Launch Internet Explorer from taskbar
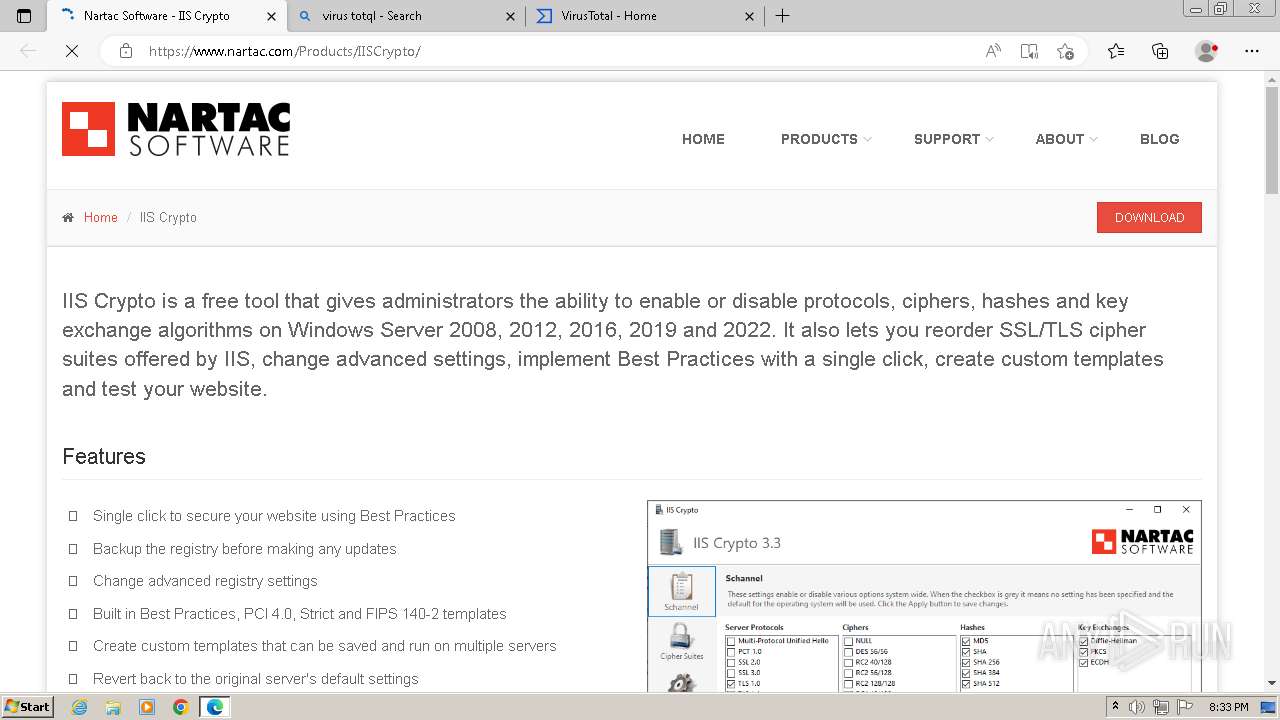The height and width of the screenshot is (720, 1280). [x=80, y=707]
